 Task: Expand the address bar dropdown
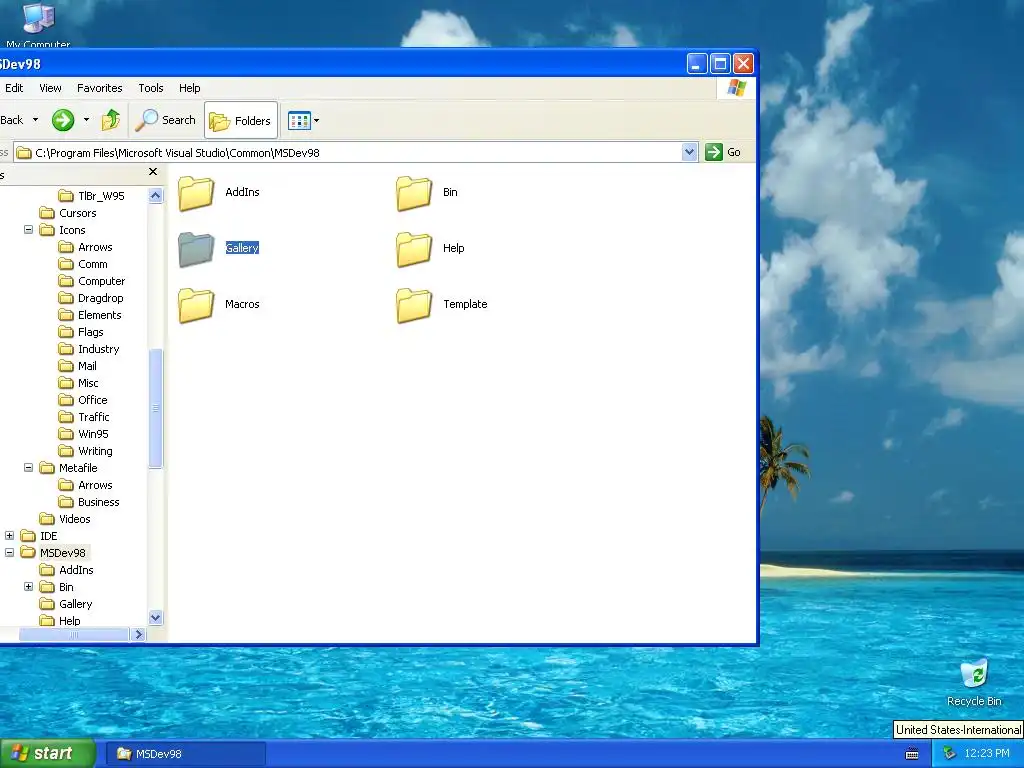[x=689, y=152]
